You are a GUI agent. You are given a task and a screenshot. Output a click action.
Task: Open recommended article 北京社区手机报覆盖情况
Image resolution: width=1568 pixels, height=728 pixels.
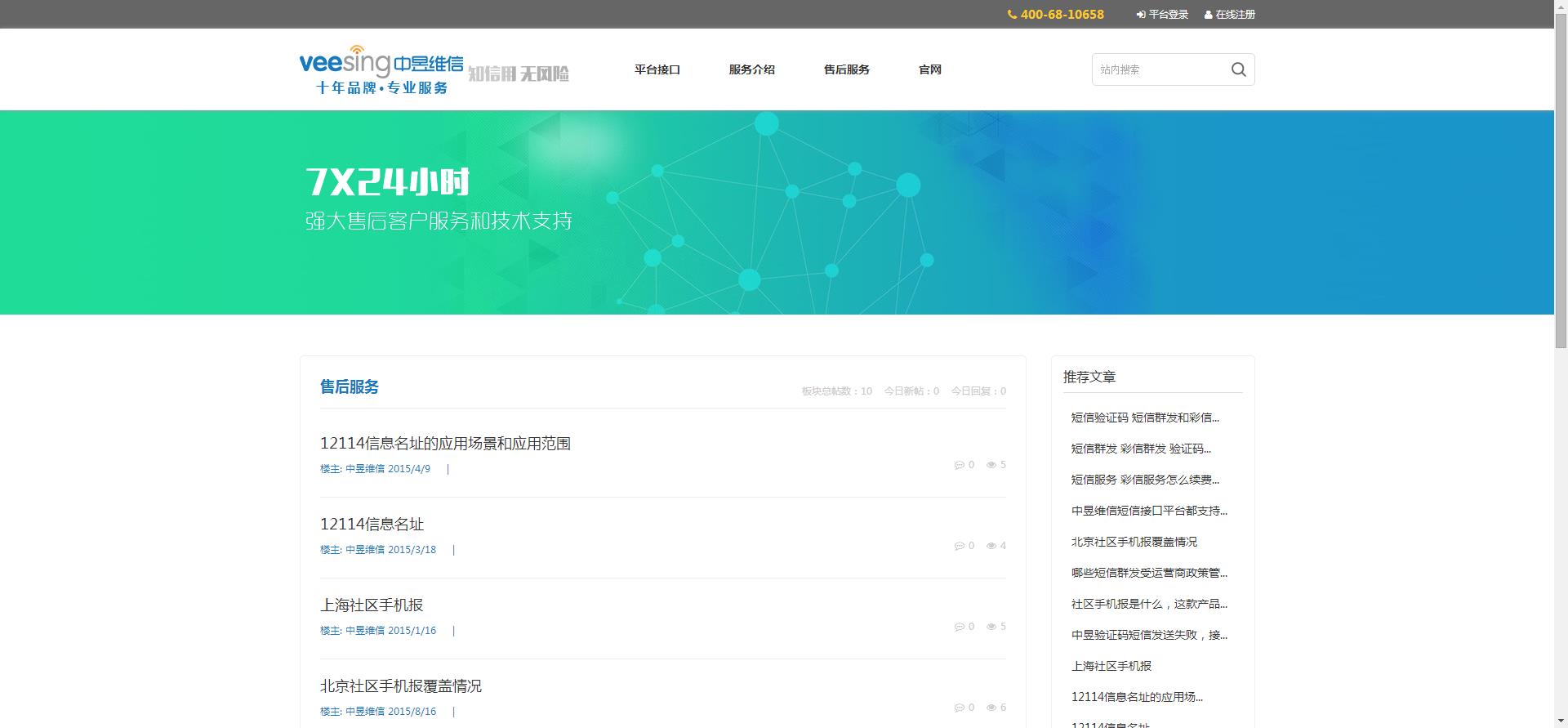(1134, 542)
